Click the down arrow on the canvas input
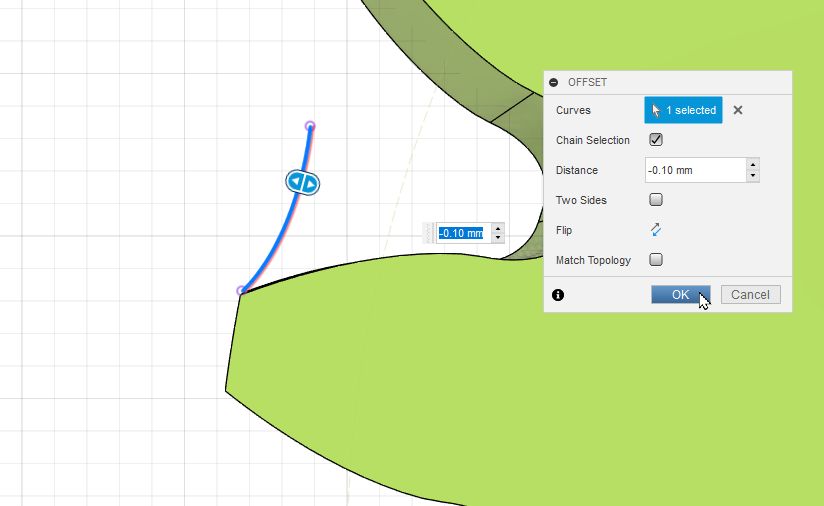This screenshot has width=824, height=506. pyautogui.click(x=497, y=238)
